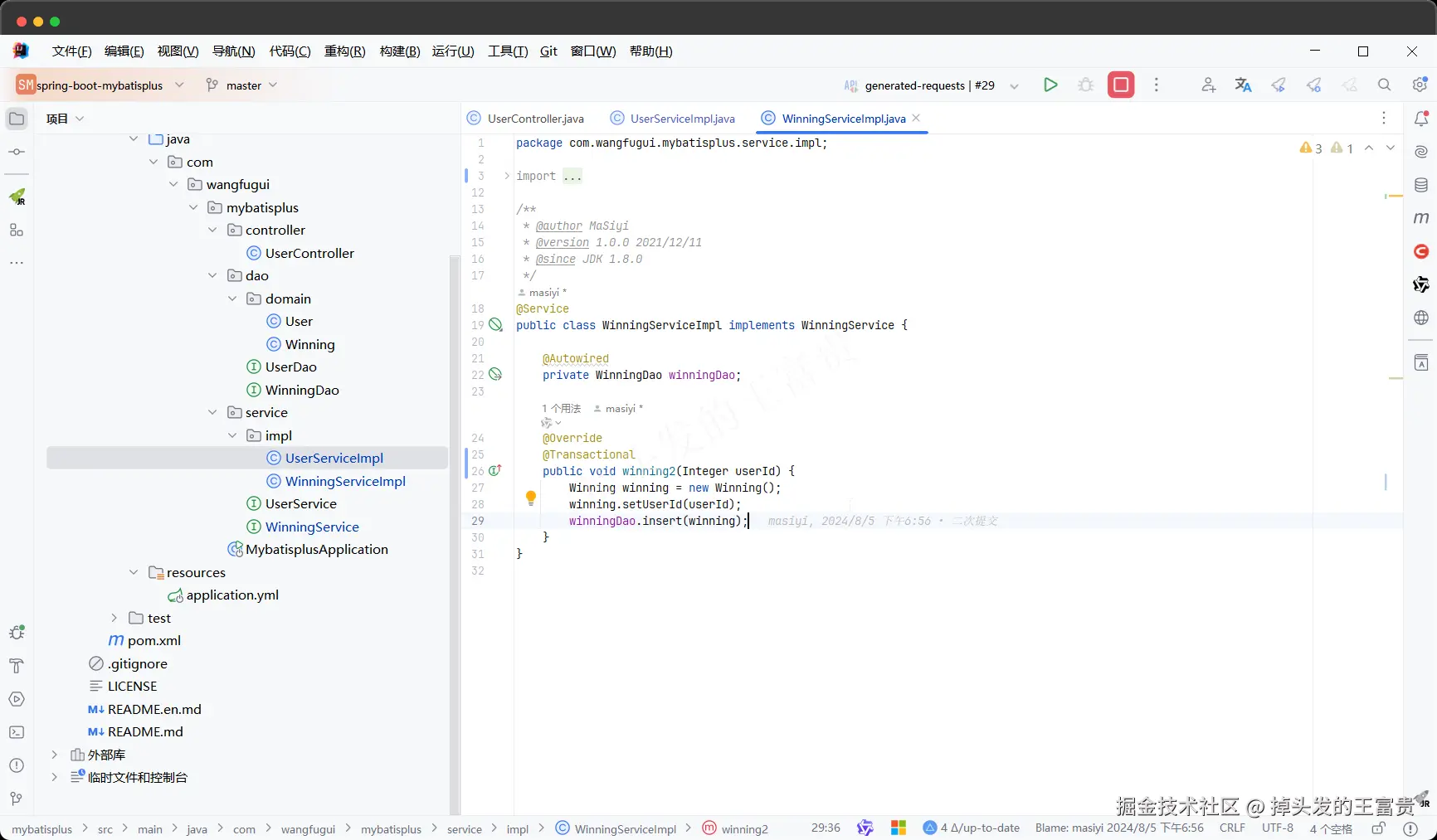The width and height of the screenshot is (1437, 840).
Task: Expand the 外部库 node
Action: tap(55, 755)
